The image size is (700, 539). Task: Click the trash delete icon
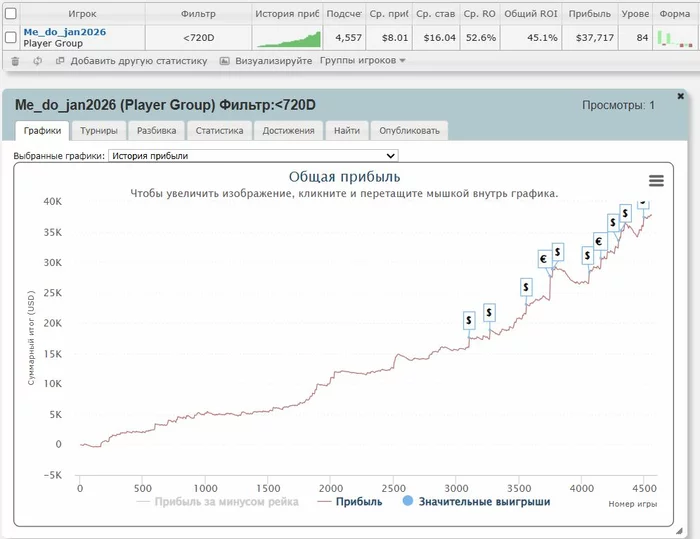(x=14, y=61)
